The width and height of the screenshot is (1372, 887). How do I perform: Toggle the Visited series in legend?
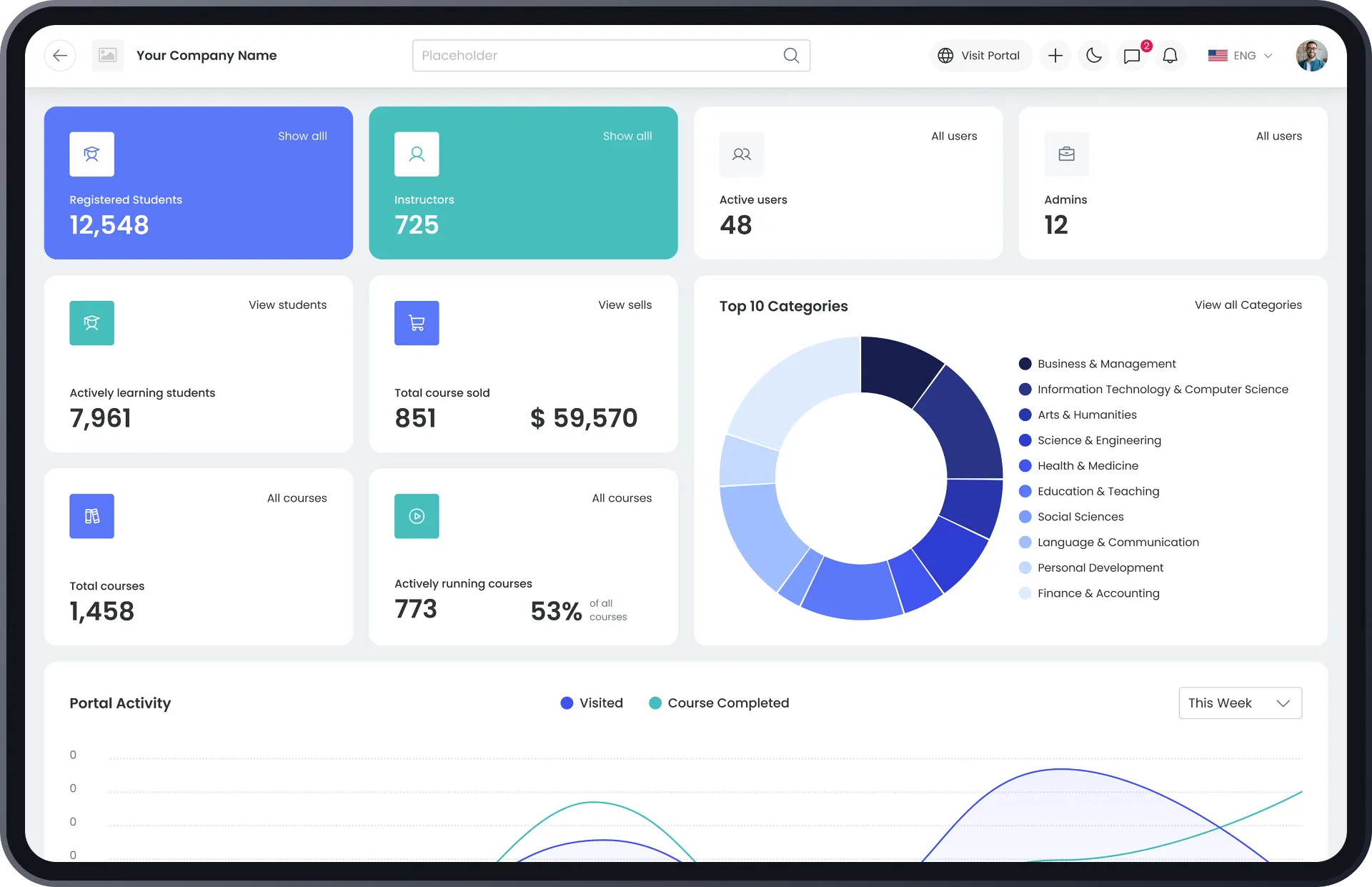(x=592, y=703)
